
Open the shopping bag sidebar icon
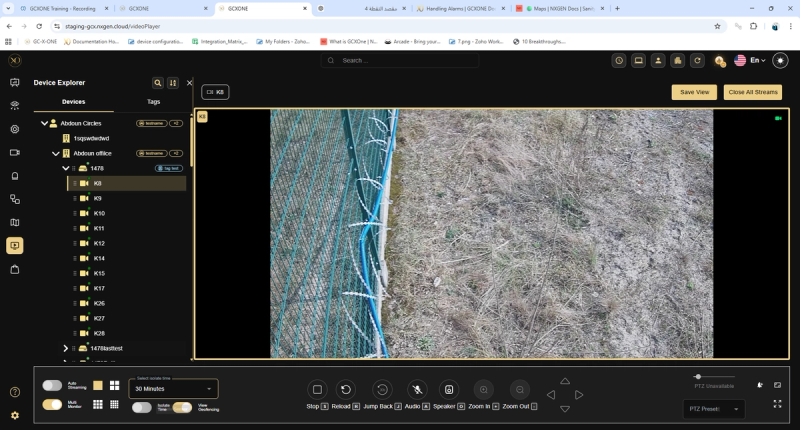point(15,269)
